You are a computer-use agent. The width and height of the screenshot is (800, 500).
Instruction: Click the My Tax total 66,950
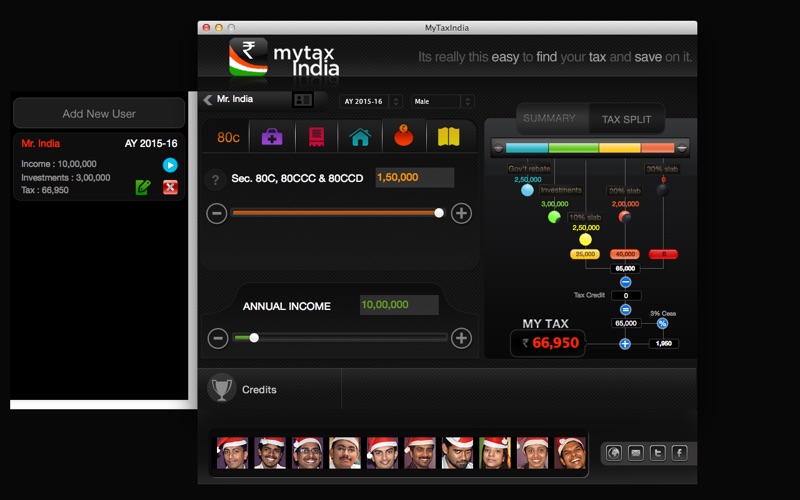pos(549,343)
